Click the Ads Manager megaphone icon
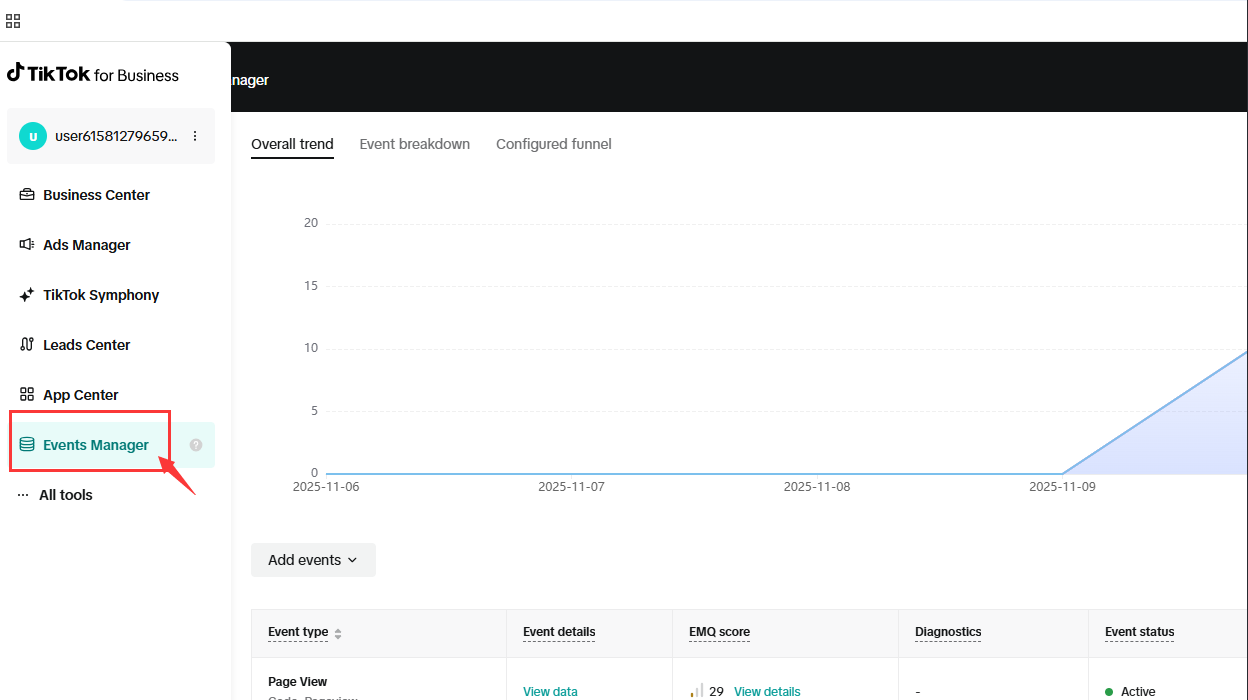 [x=27, y=245]
